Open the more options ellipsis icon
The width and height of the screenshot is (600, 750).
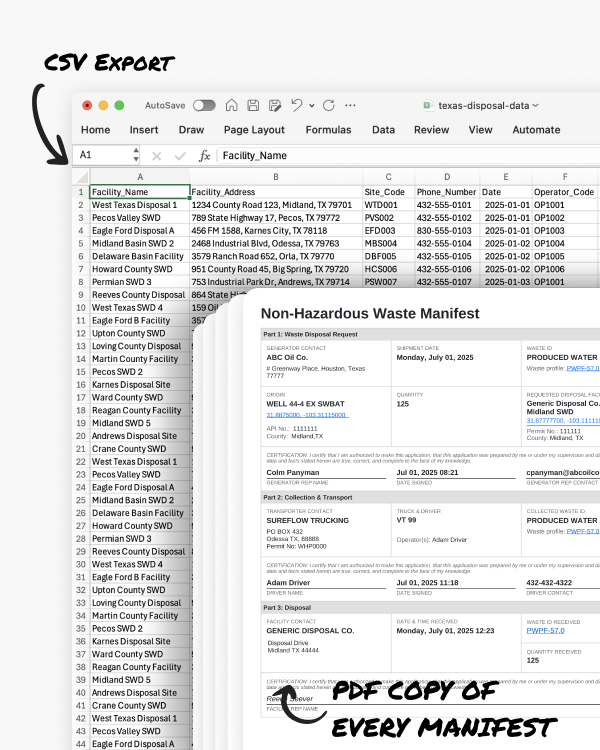pos(350,105)
